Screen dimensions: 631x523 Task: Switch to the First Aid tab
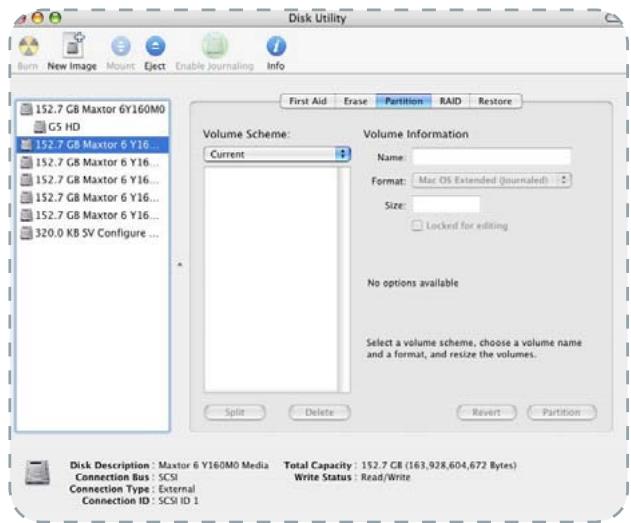[307, 101]
